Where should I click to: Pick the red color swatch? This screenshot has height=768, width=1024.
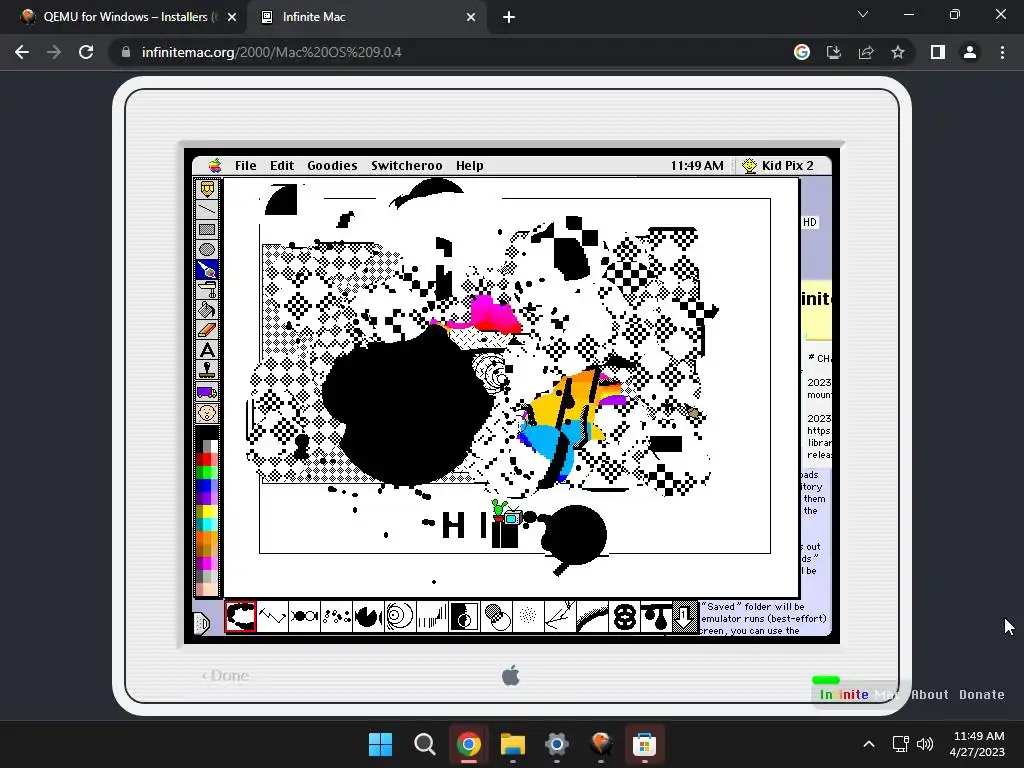(206, 459)
